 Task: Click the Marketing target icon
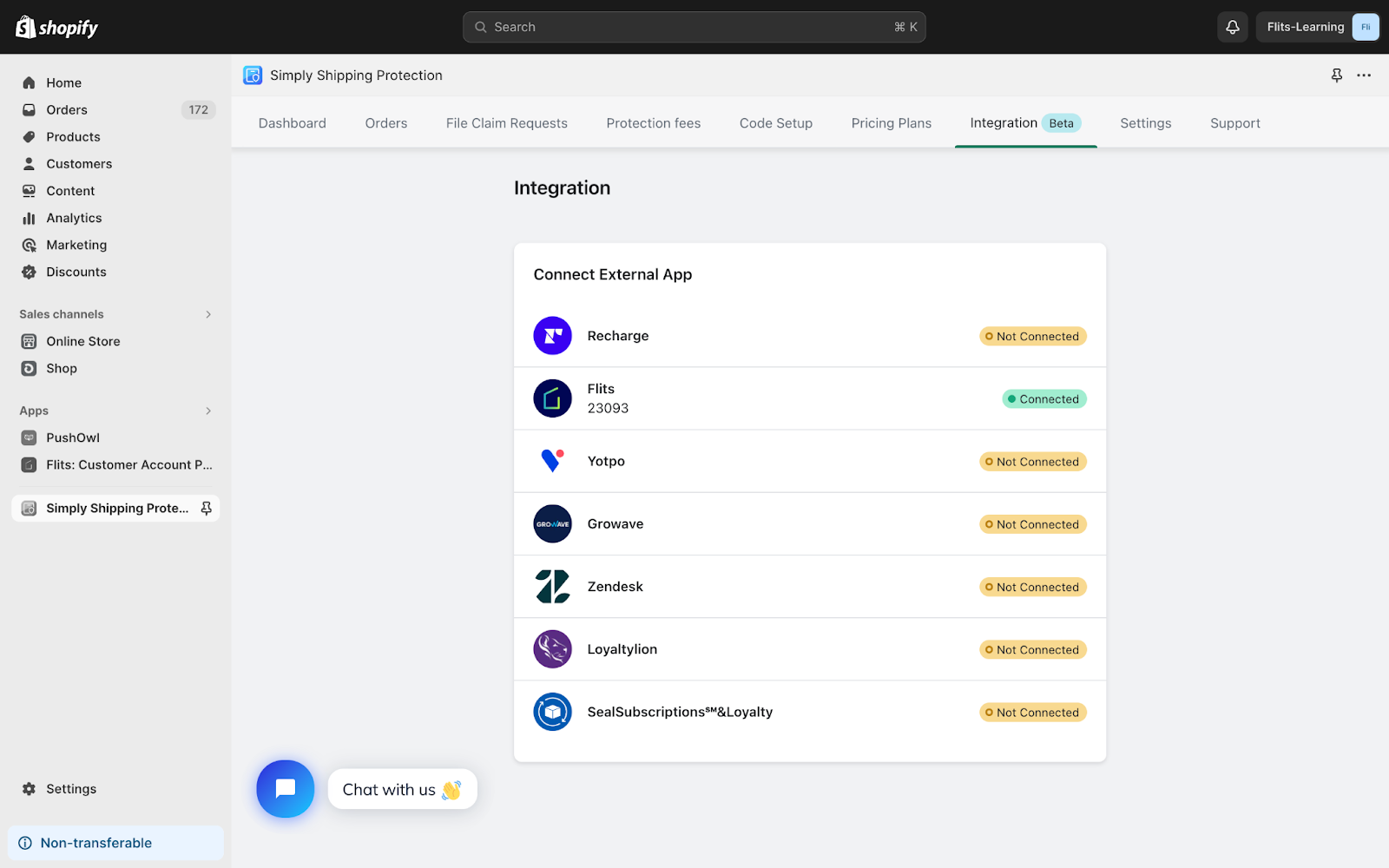coord(29,245)
